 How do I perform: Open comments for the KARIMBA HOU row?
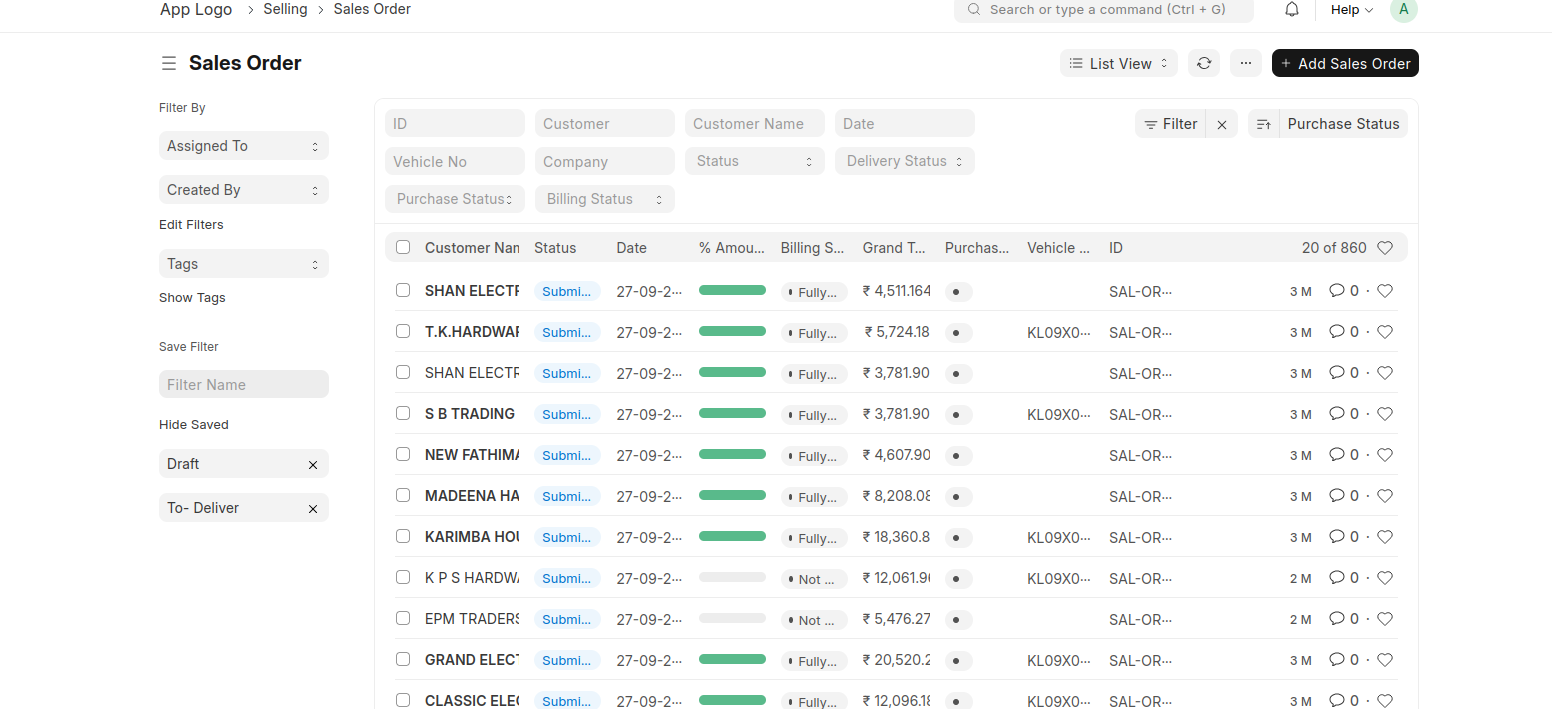(1343, 537)
